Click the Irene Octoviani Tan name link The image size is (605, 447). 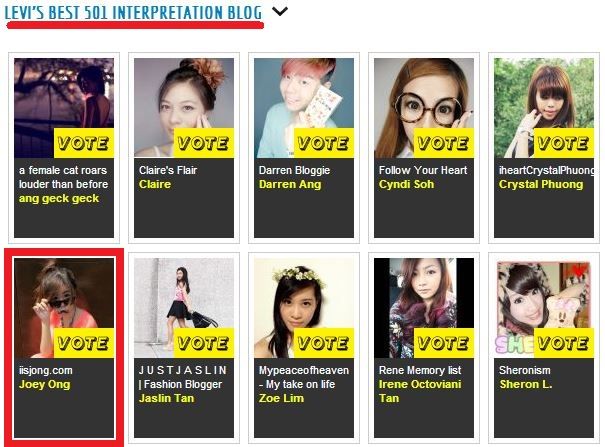420,391
